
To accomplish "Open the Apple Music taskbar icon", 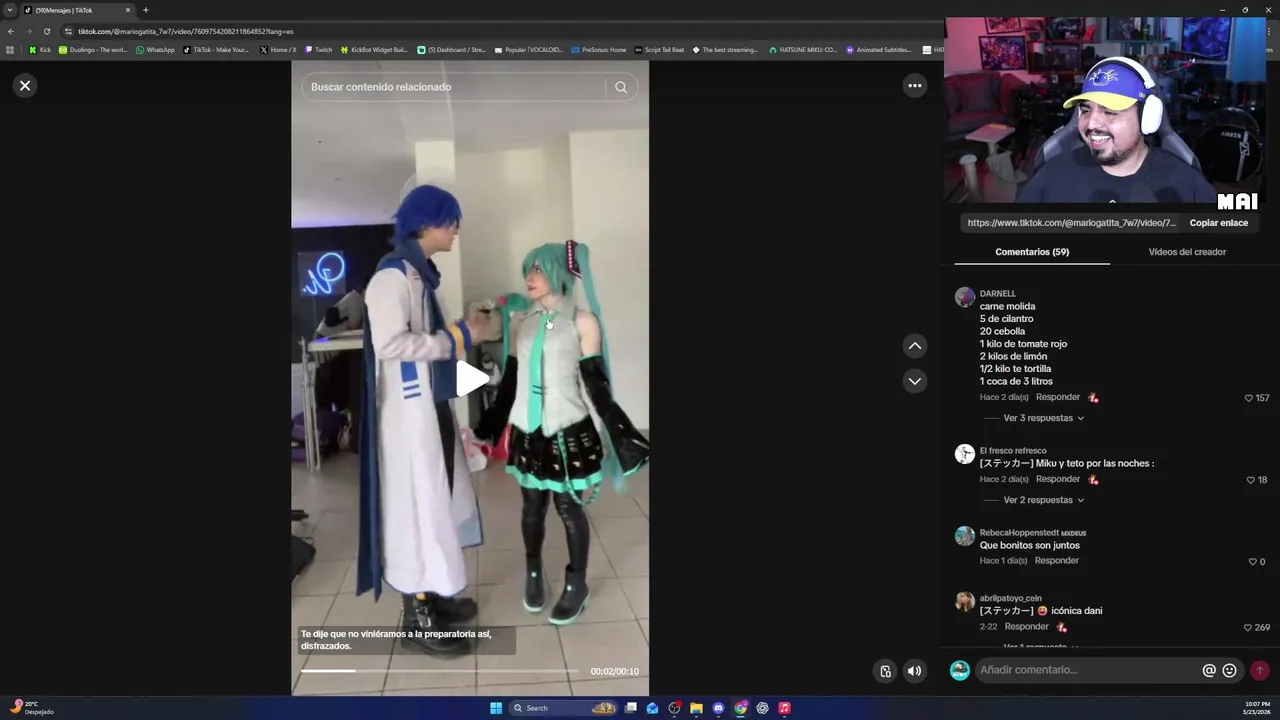I will pos(784,708).
